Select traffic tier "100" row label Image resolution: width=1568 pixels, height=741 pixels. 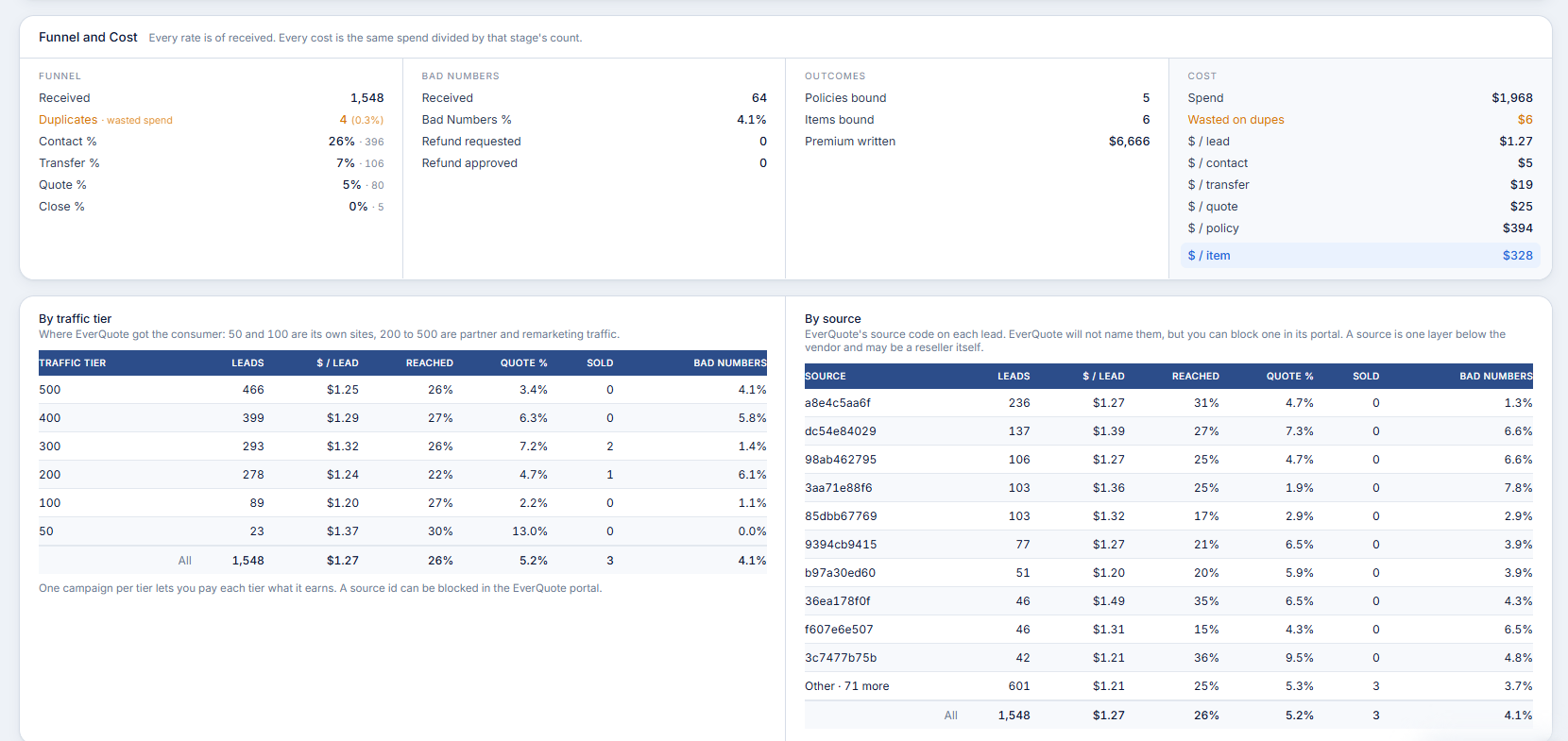tap(50, 503)
